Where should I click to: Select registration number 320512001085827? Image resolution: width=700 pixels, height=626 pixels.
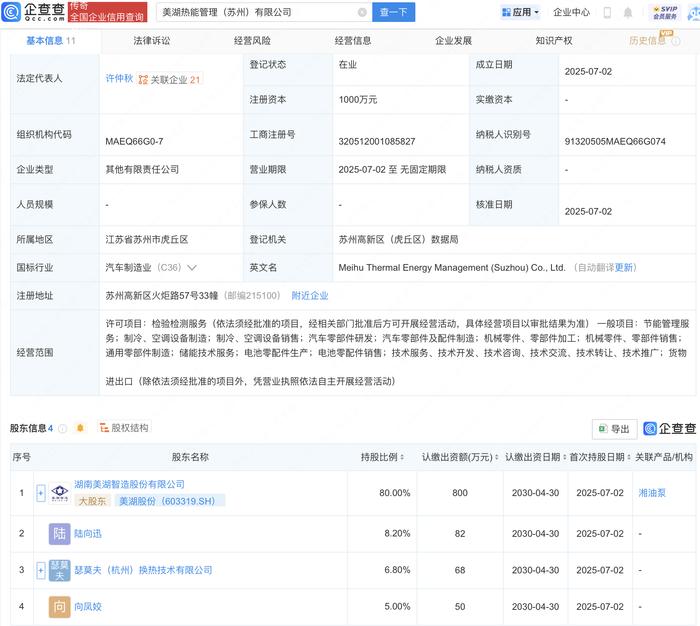coord(377,142)
